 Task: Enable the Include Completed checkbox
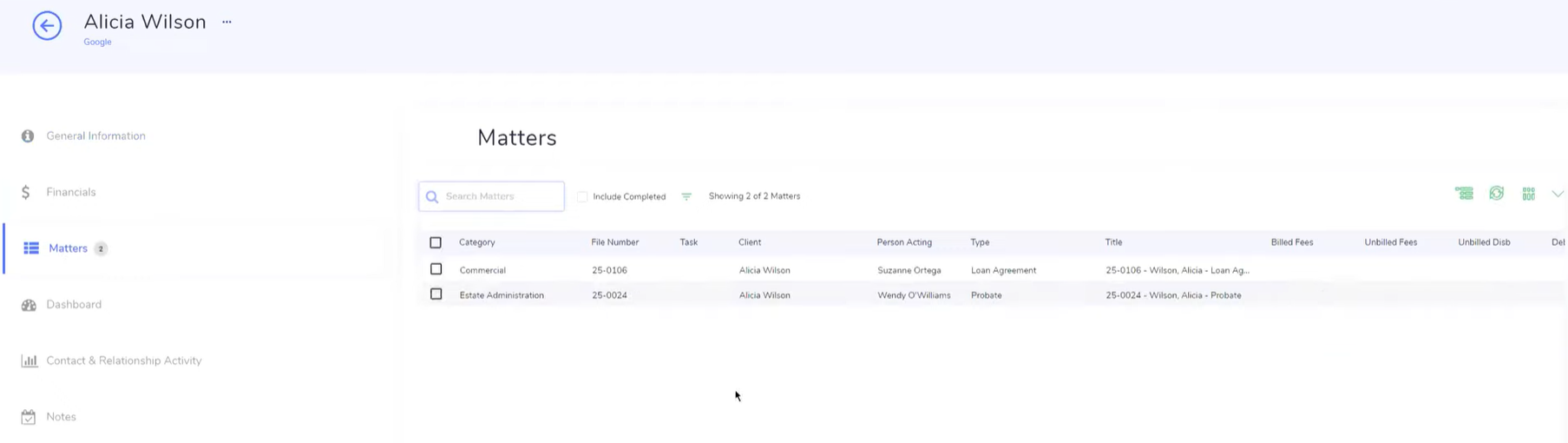pyautogui.click(x=582, y=196)
